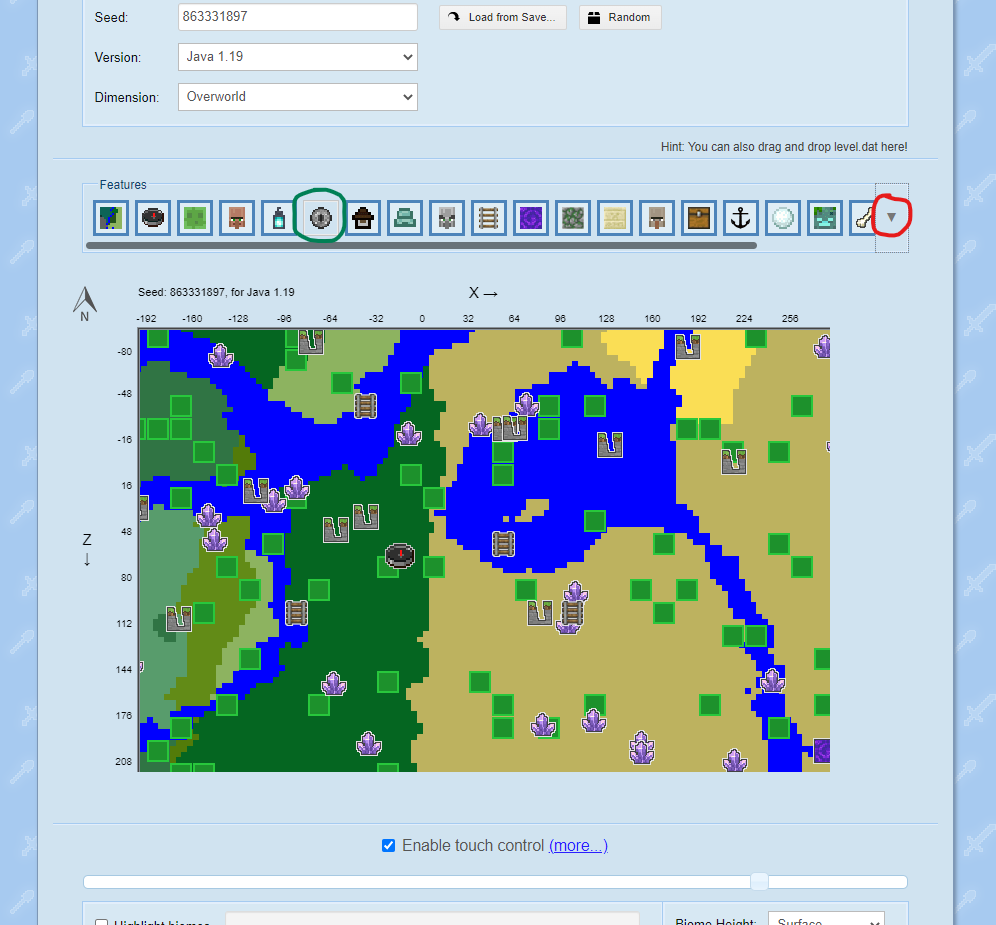
Task: Click the geode icon circled in green
Action: 320,217
